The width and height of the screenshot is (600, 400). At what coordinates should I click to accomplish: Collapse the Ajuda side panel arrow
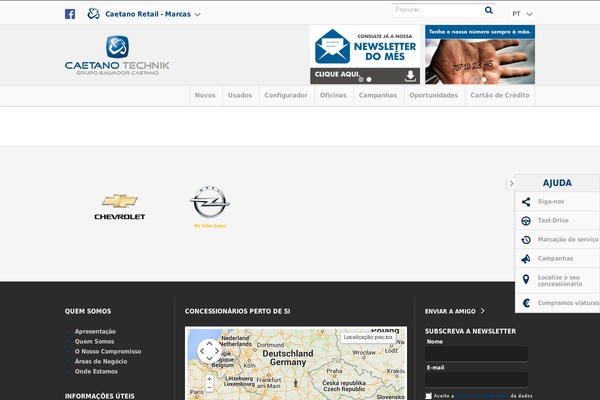pos(511,184)
